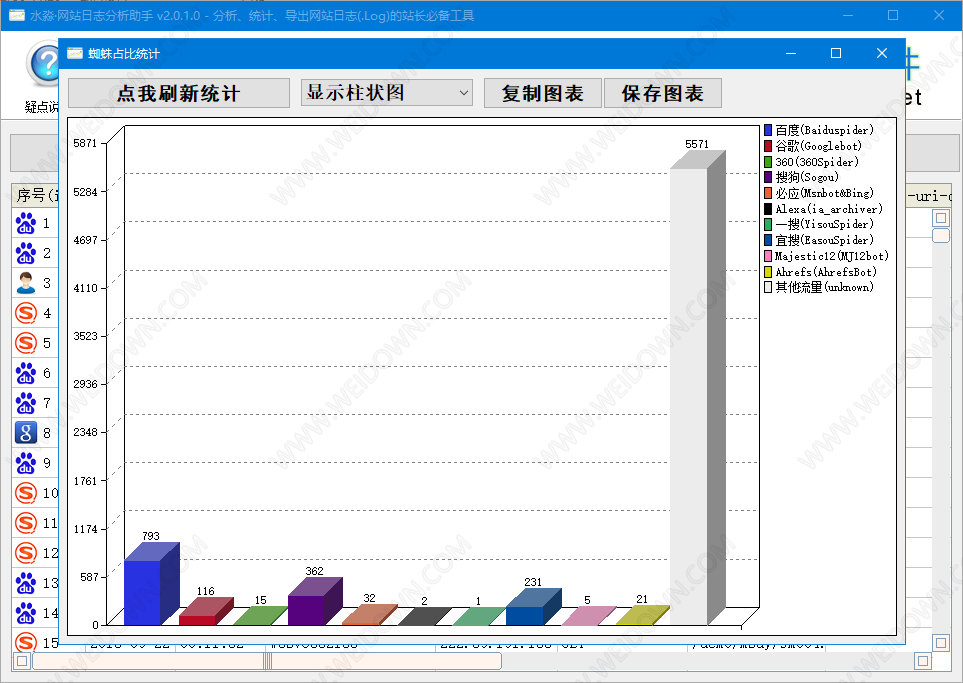This screenshot has height=683, width=963.
Task: Click the Google icon in row 8
Action: (x=26, y=433)
